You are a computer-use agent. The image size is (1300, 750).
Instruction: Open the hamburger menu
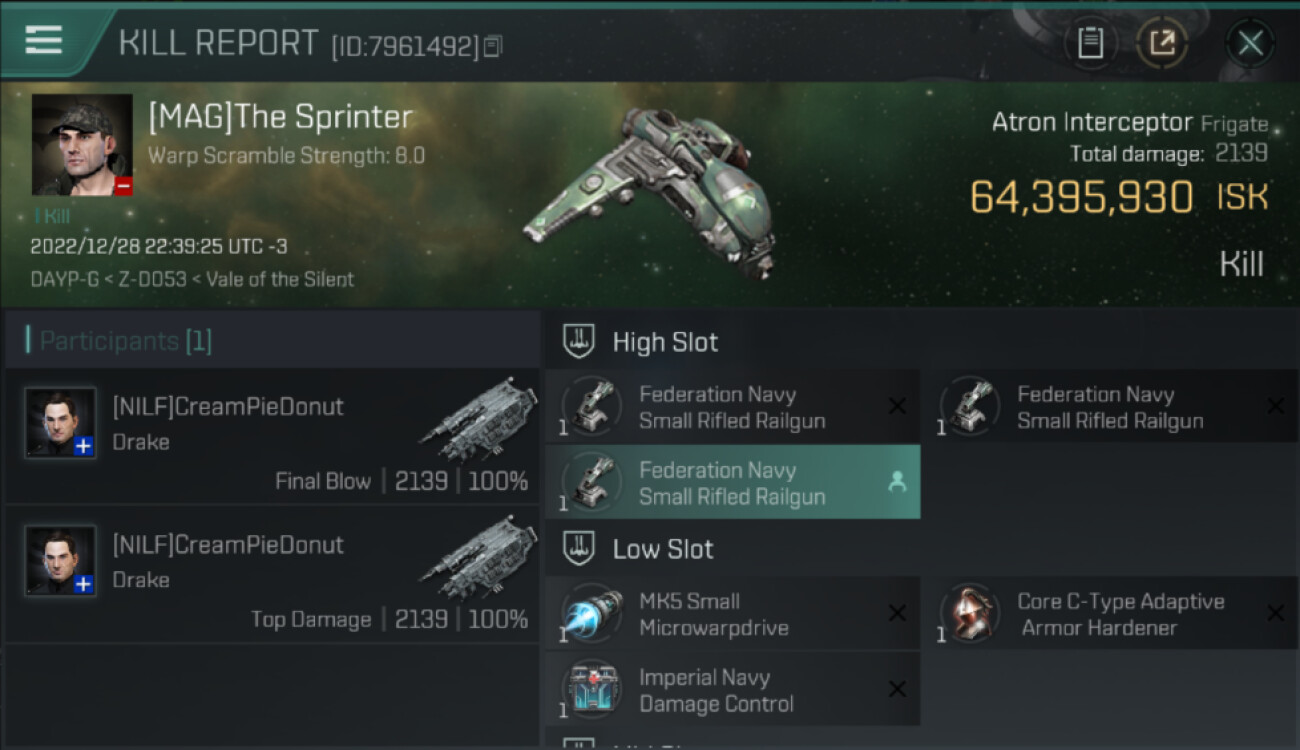(x=44, y=41)
